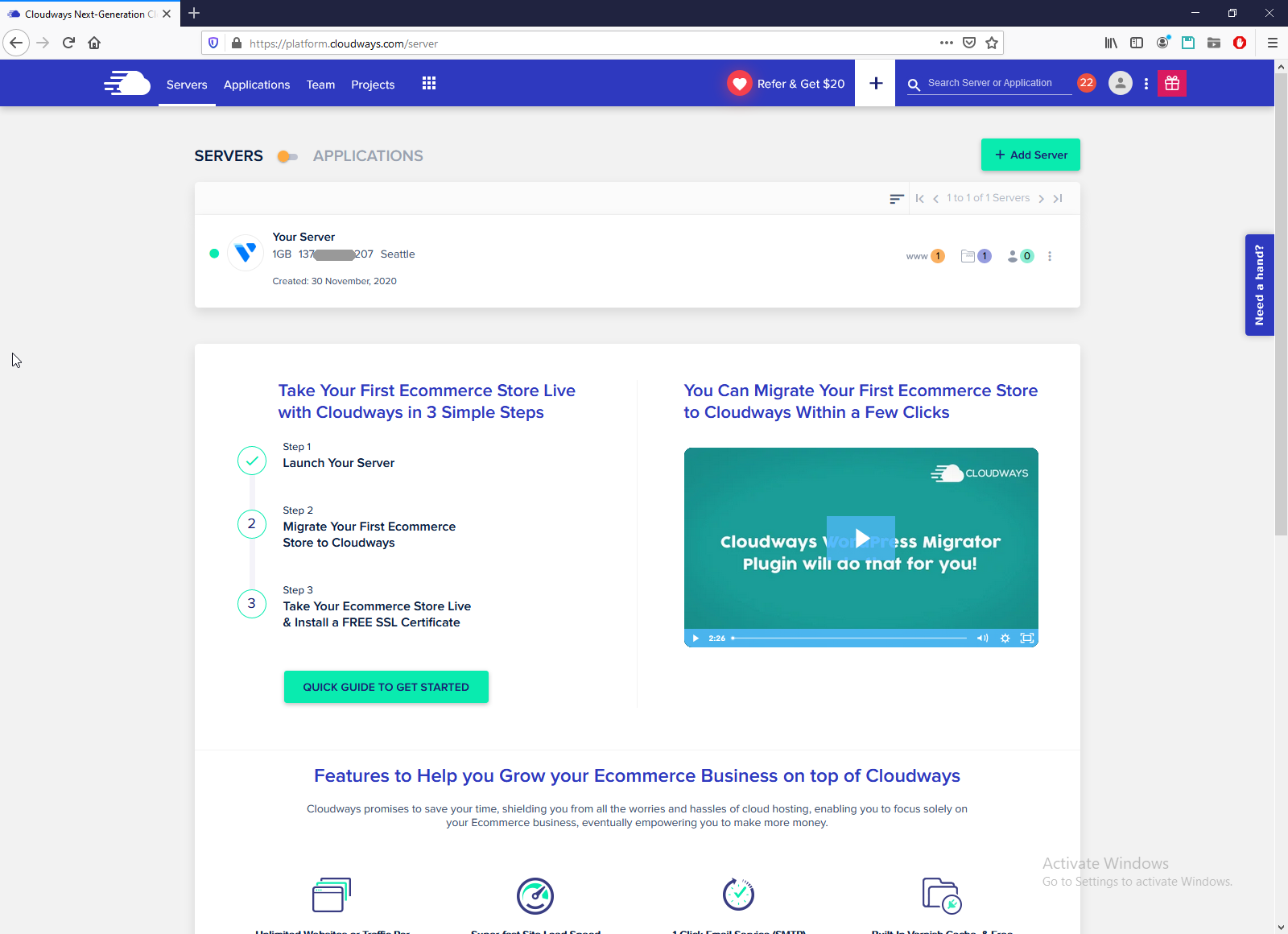The width and height of the screenshot is (1288, 934).
Task: Play the migrator video with center button
Action: pyautogui.click(x=861, y=538)
